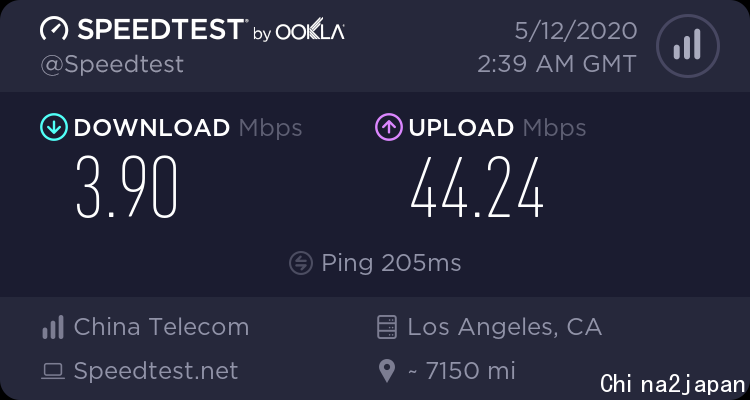Click the China Telecom provider name
750x400 pixels.
tap(161, 327)
